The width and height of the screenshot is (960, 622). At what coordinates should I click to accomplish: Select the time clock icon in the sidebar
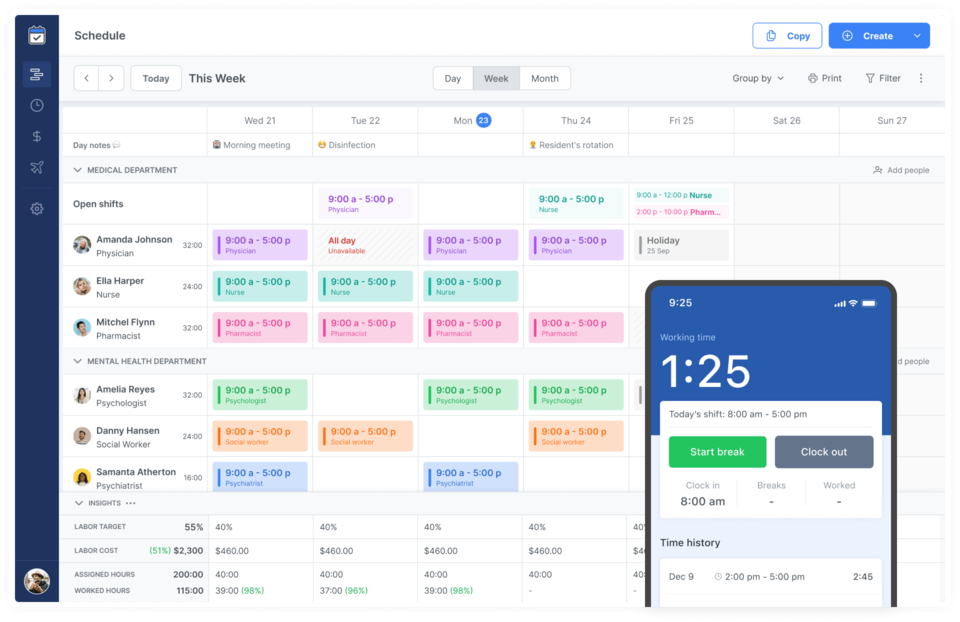tap(36, 104)
